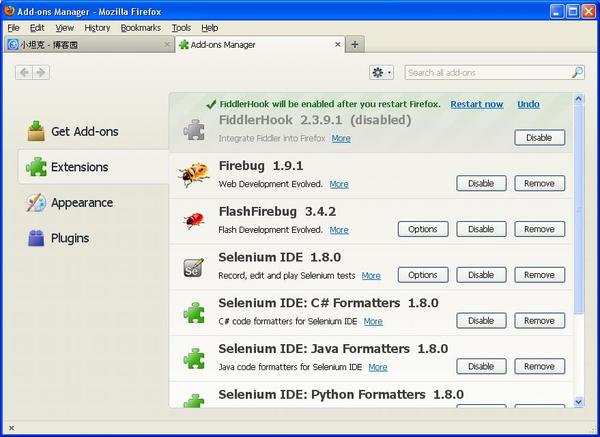Open the Tools menu
The height and width of the screenshot is (437, 600).
point(181,28)
